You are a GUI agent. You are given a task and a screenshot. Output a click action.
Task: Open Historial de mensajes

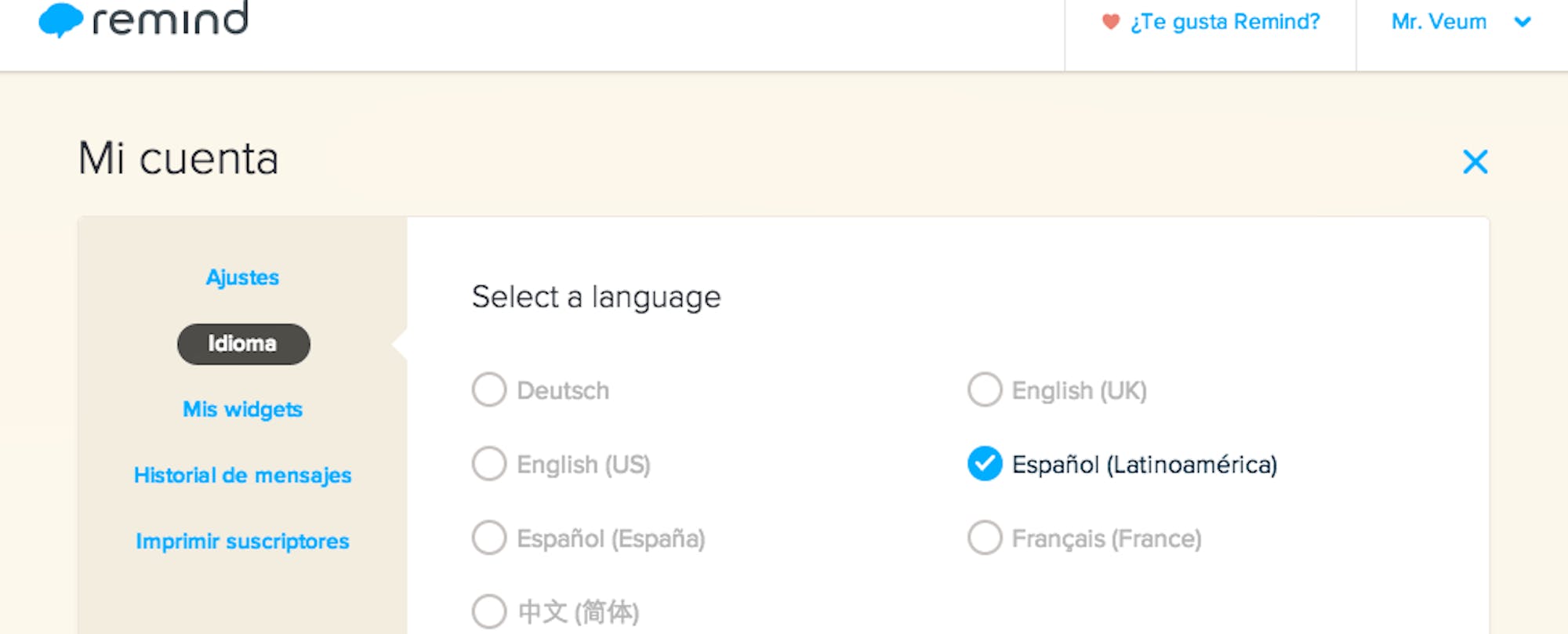242,476
